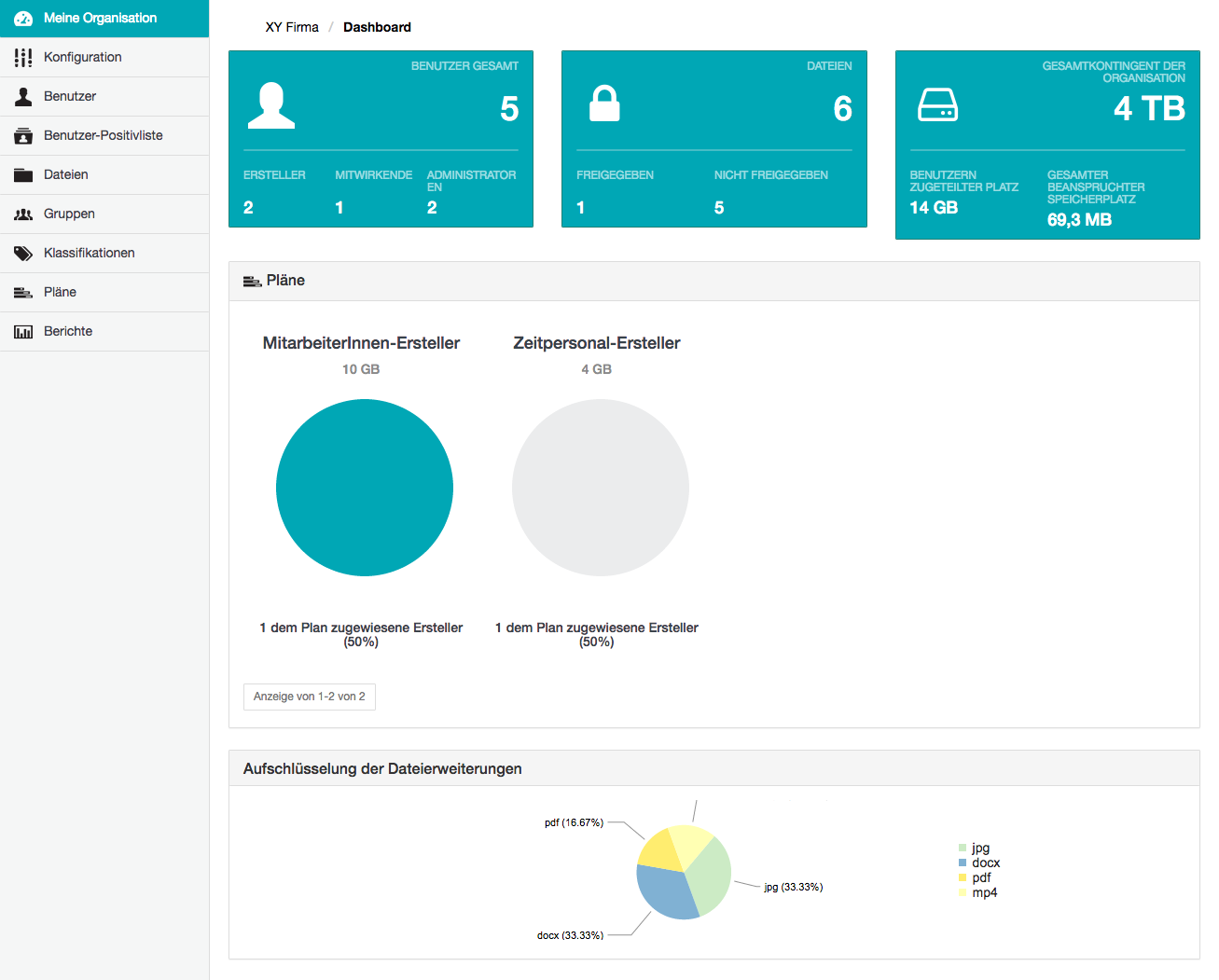The image size is (1219, 980).
Task: Click the Zeitpersonal-Ersteller plan title
Action: (597, 343)
